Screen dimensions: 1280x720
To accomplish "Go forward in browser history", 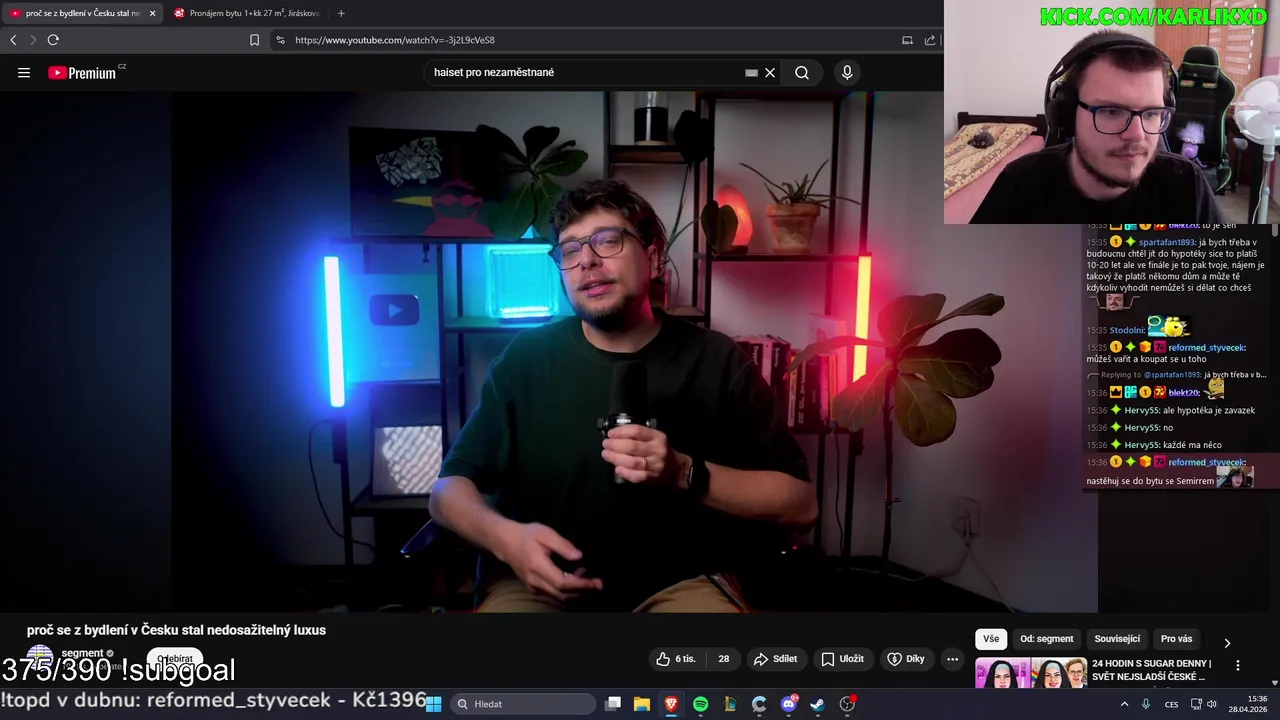I will click(x=33, y=40).
